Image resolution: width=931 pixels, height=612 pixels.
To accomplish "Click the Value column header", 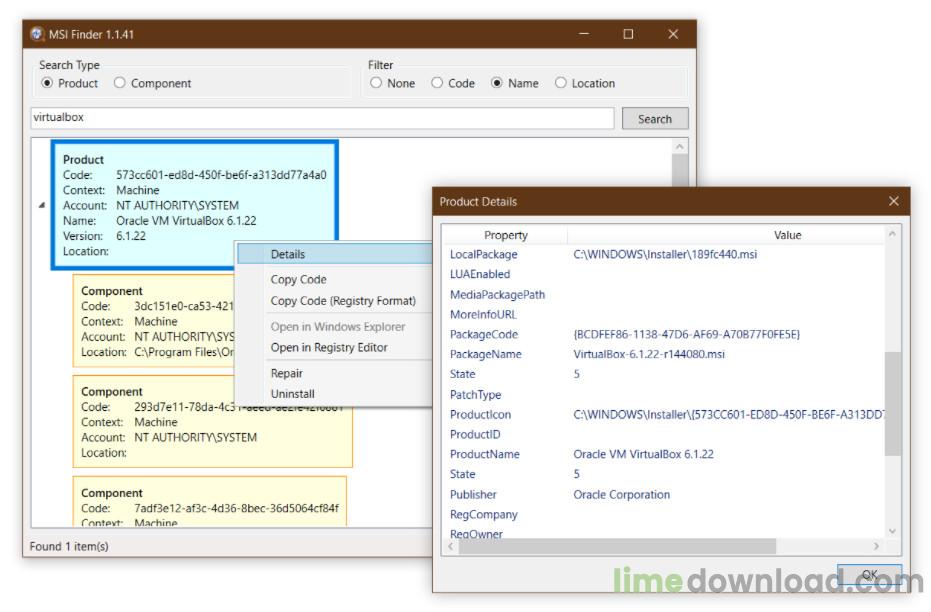I will 787,235.
